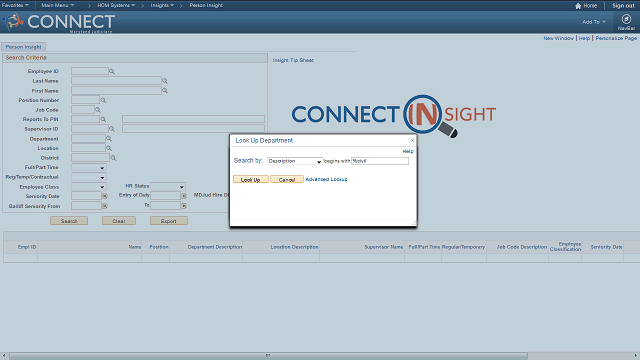Click the Last Name input field
Image resolution: width=640 pixels, height=360 pixels.
coord(116,81)
